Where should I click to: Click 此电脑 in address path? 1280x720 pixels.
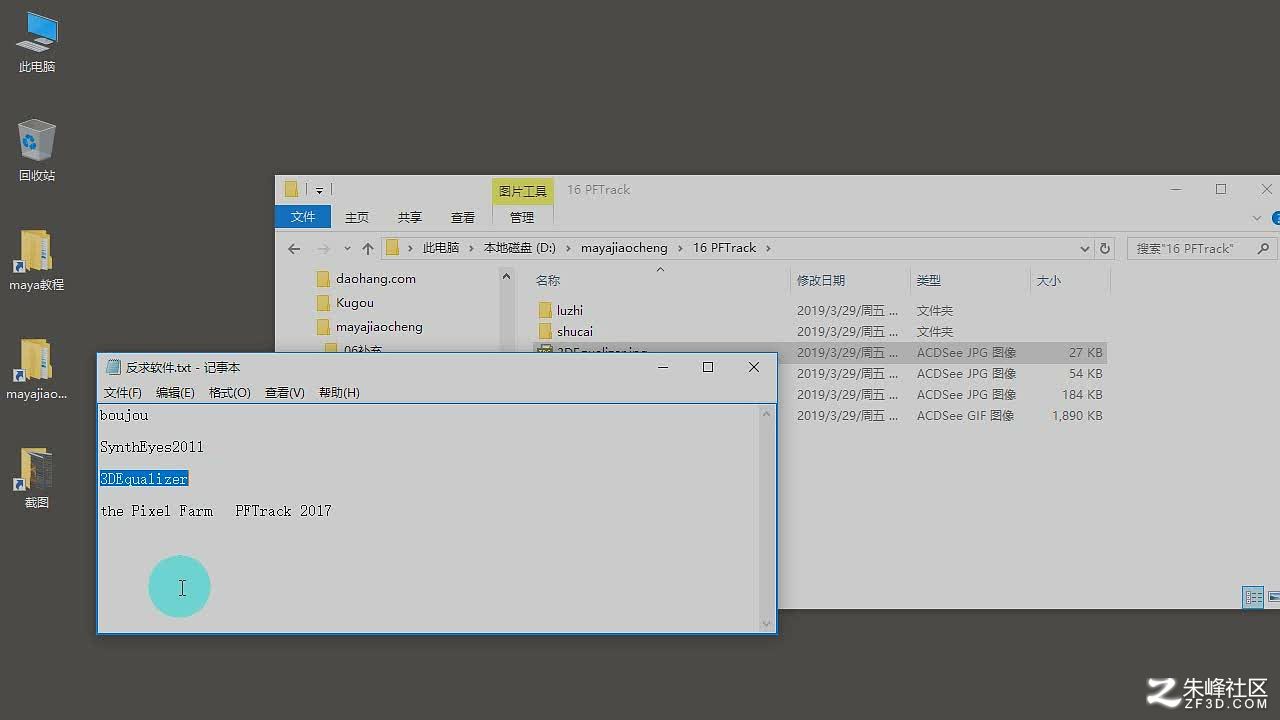tap(441, 248)
